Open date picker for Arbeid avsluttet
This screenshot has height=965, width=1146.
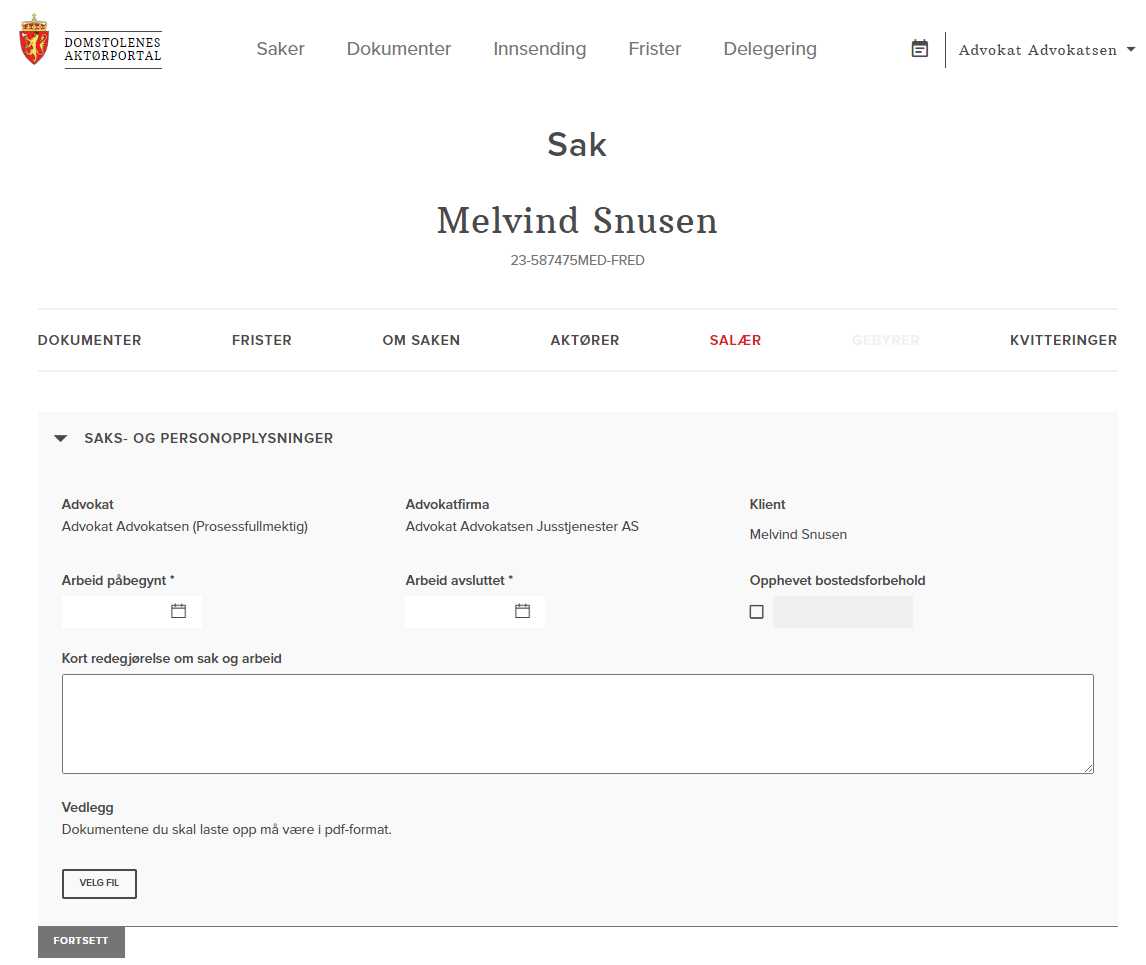pos(522,611)
